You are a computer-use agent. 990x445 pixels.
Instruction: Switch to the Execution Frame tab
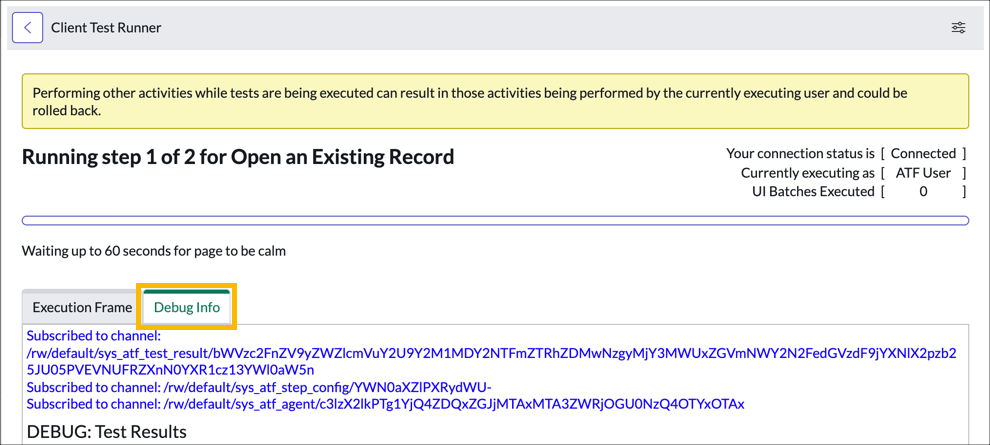(x=82, y=308)
